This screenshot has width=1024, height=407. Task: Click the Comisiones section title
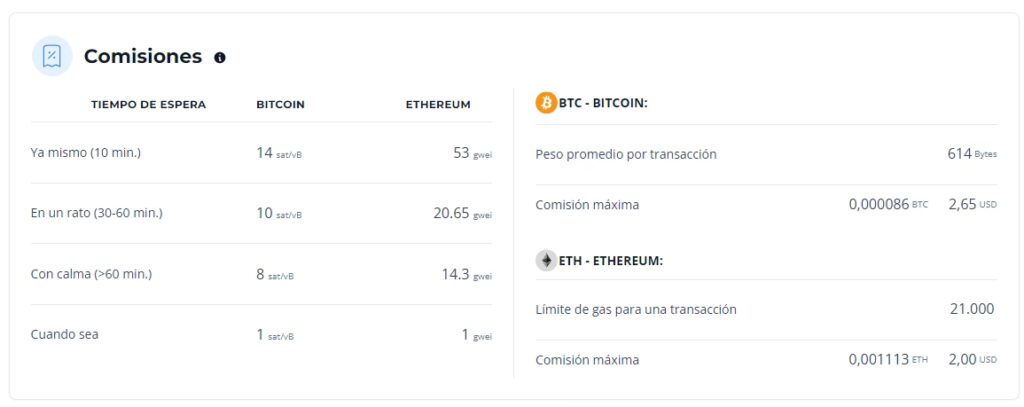143,57
